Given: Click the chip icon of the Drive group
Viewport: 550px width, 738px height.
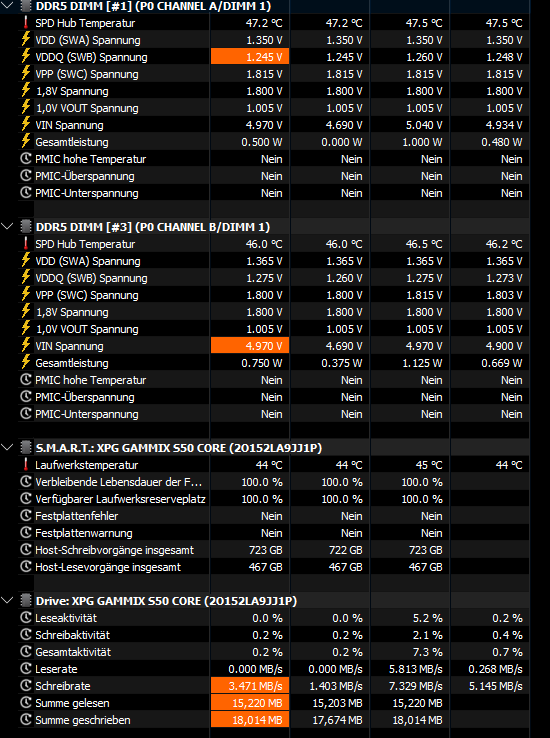Looking at the screenshot, I should tap(26, 601).
